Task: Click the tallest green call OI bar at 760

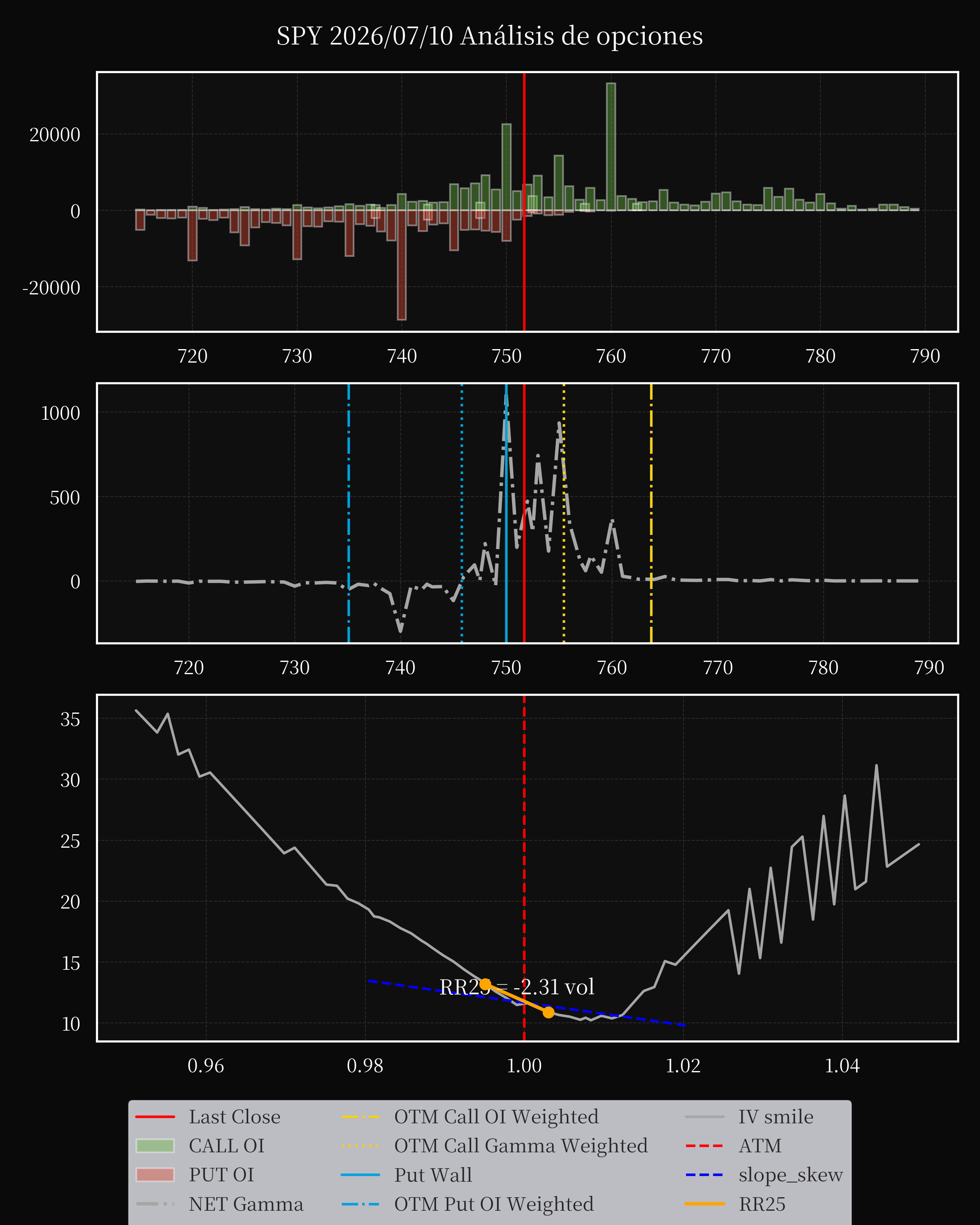Action: point(611,147)
